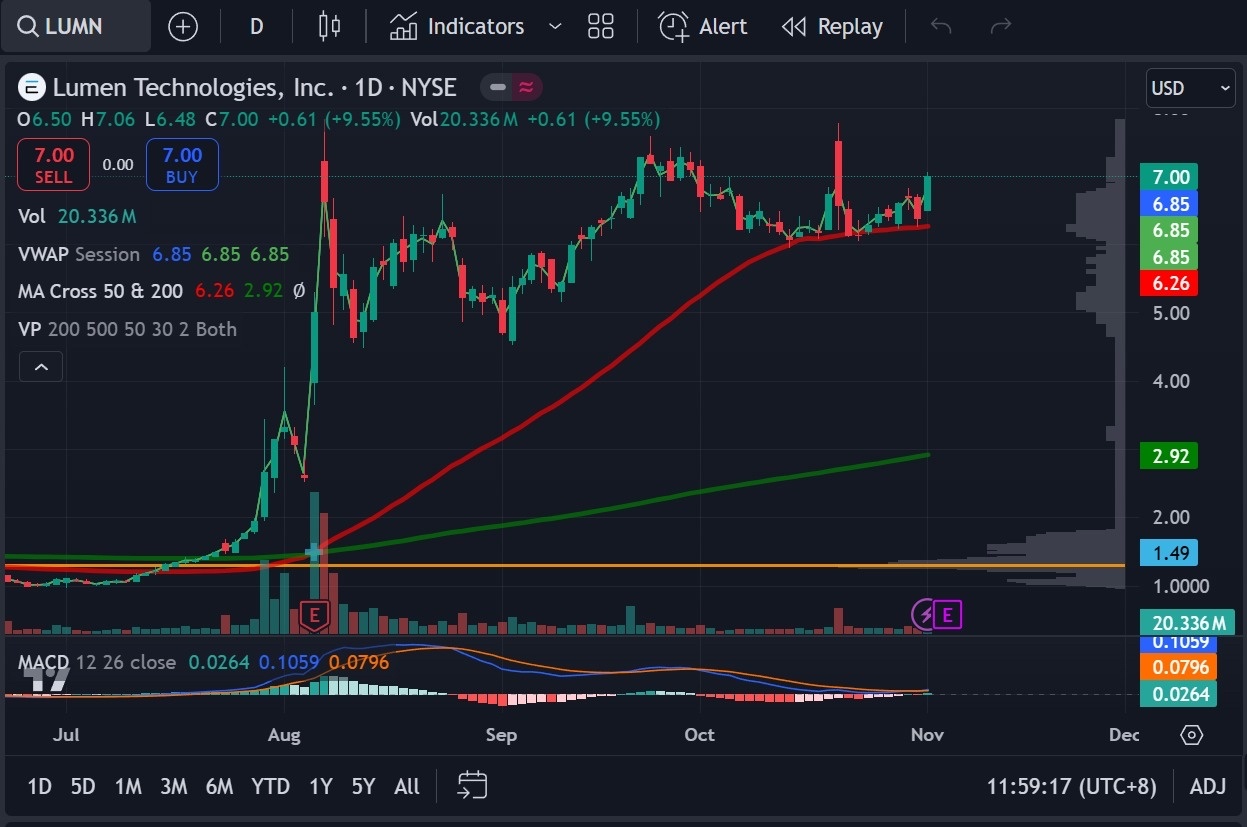Click the 0.0264 MACD histogram label
Image resolution: width=1247 pixels, height=827 pixels.
[1179, 694]
